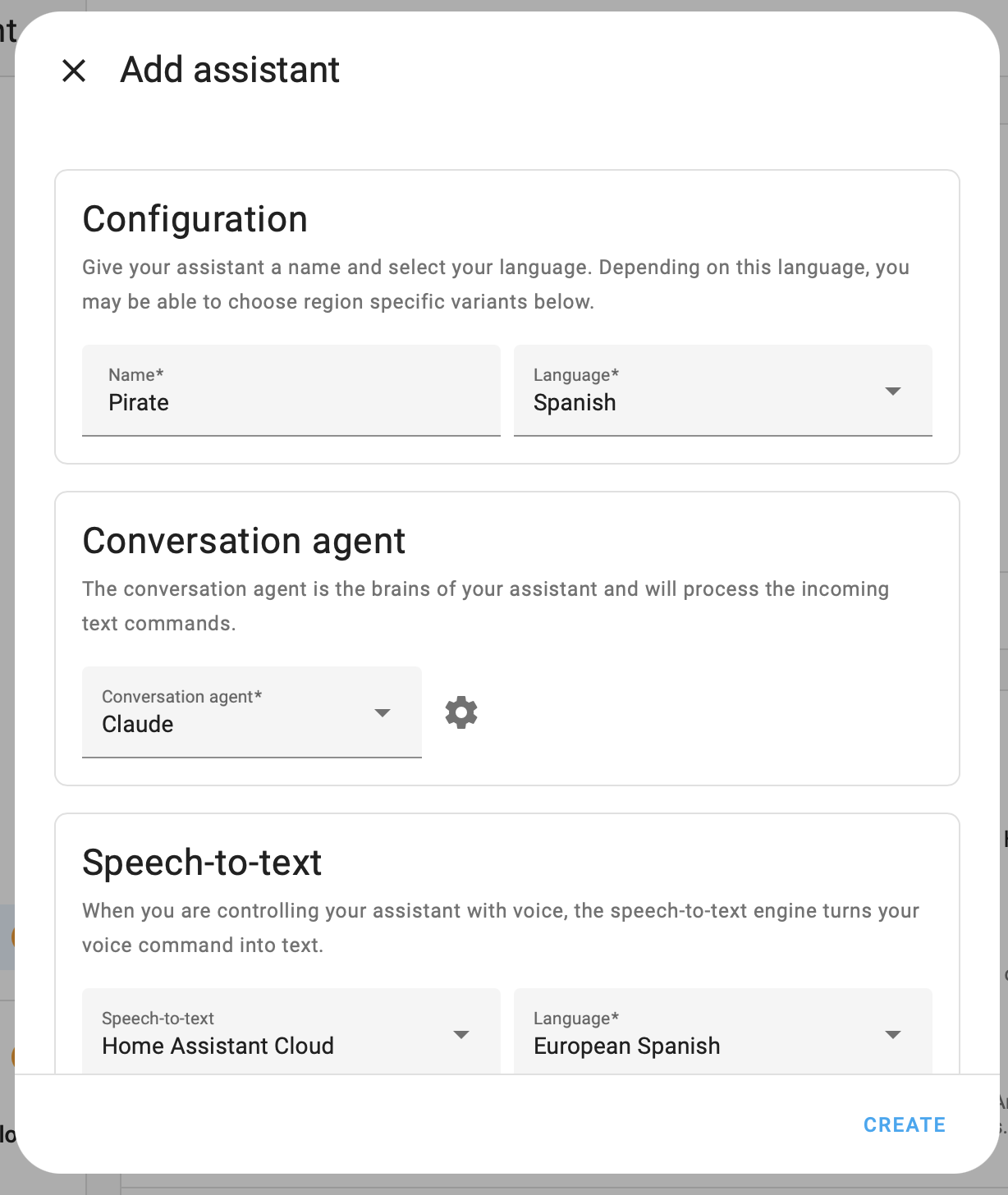
Task: Click the speech-to-text description text
Action: tap(500, 927)
